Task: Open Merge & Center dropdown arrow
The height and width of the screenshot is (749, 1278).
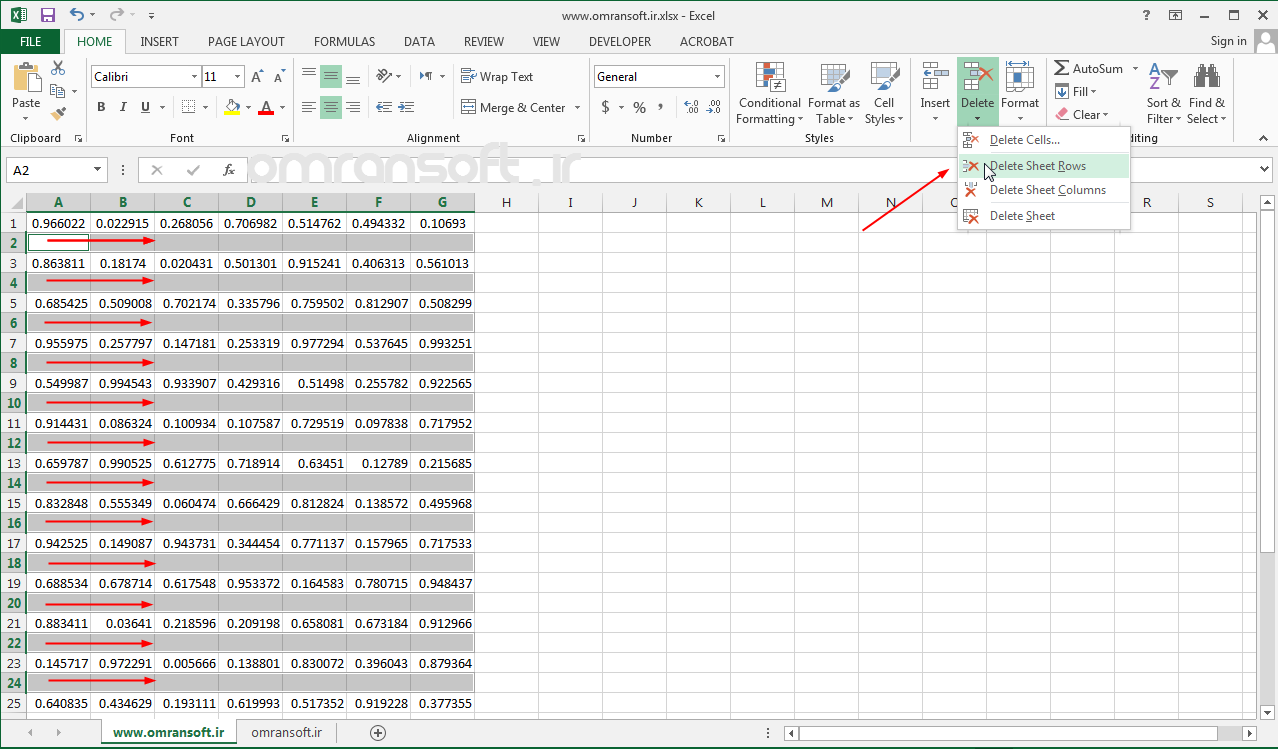Action: tap(576, 107)
